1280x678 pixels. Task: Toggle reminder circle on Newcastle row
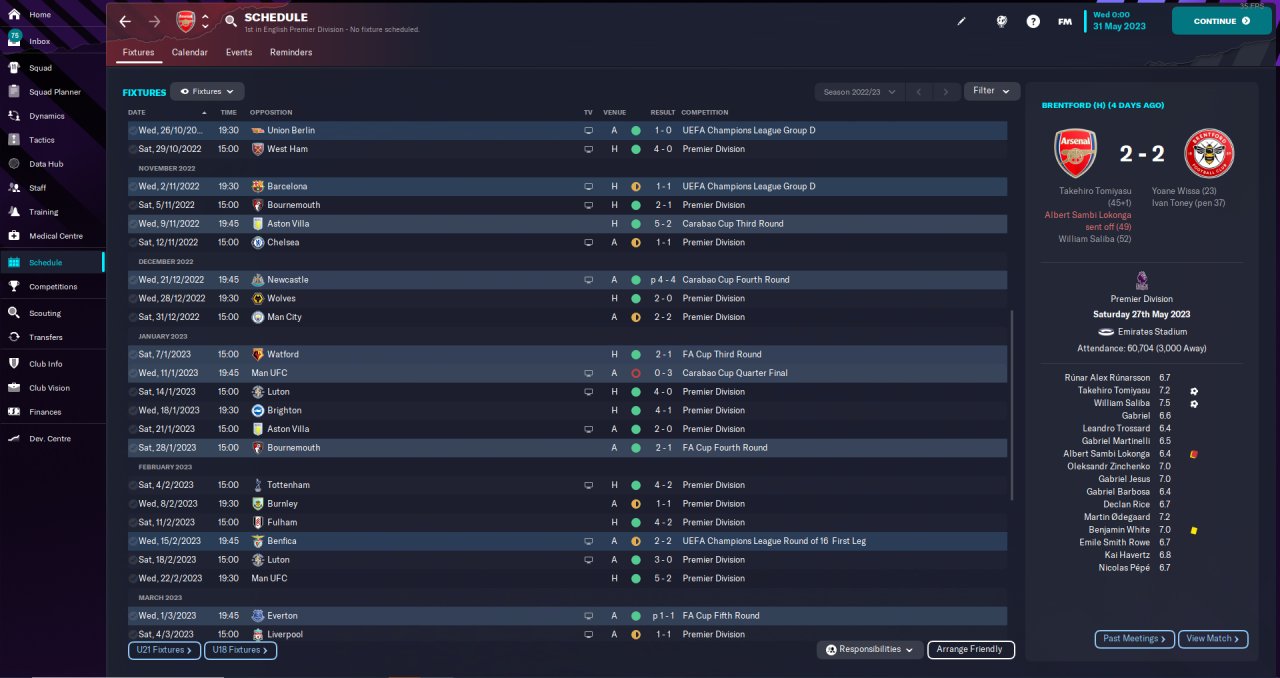pyautogui.click(x=134, y=280)
